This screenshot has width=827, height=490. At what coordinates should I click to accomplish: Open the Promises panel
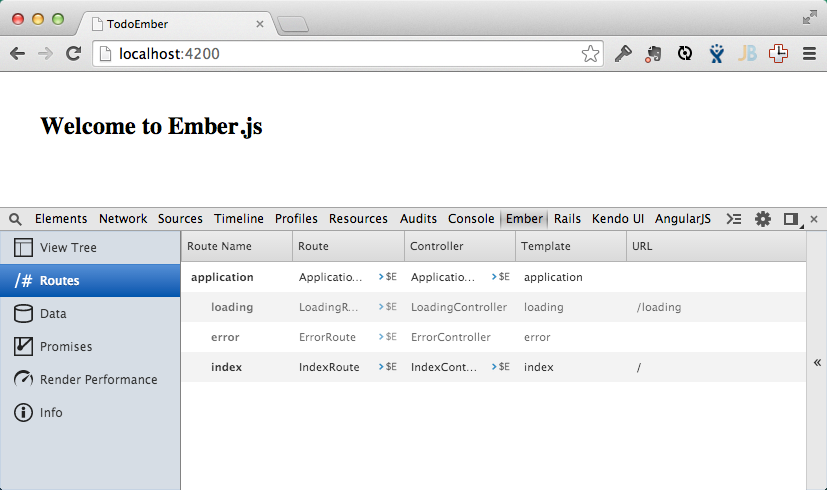point(90,347)
